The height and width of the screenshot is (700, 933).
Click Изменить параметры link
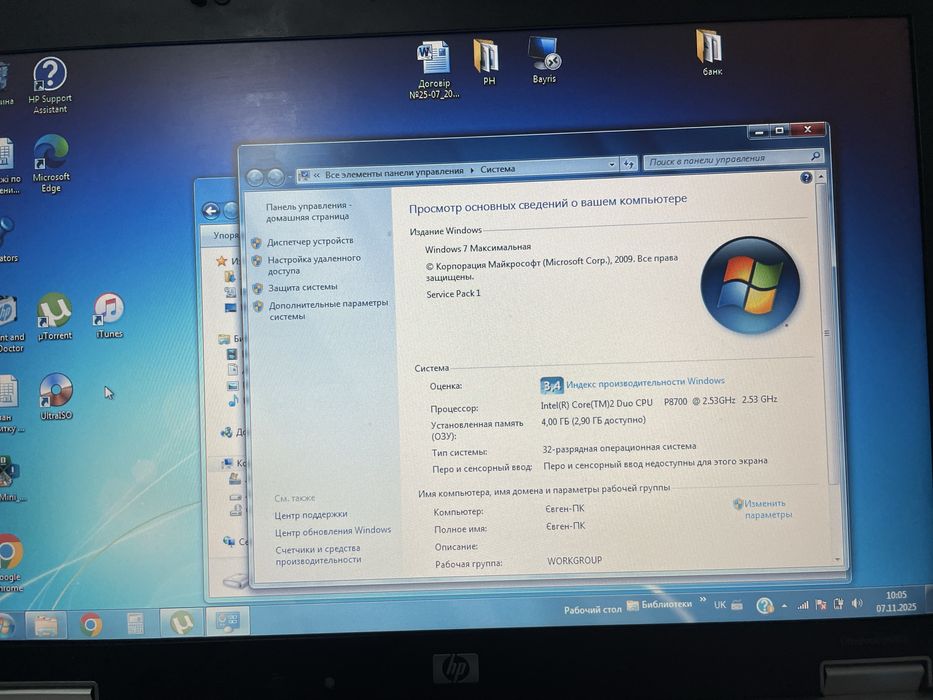pyautogui.click(x=768, y=509)
